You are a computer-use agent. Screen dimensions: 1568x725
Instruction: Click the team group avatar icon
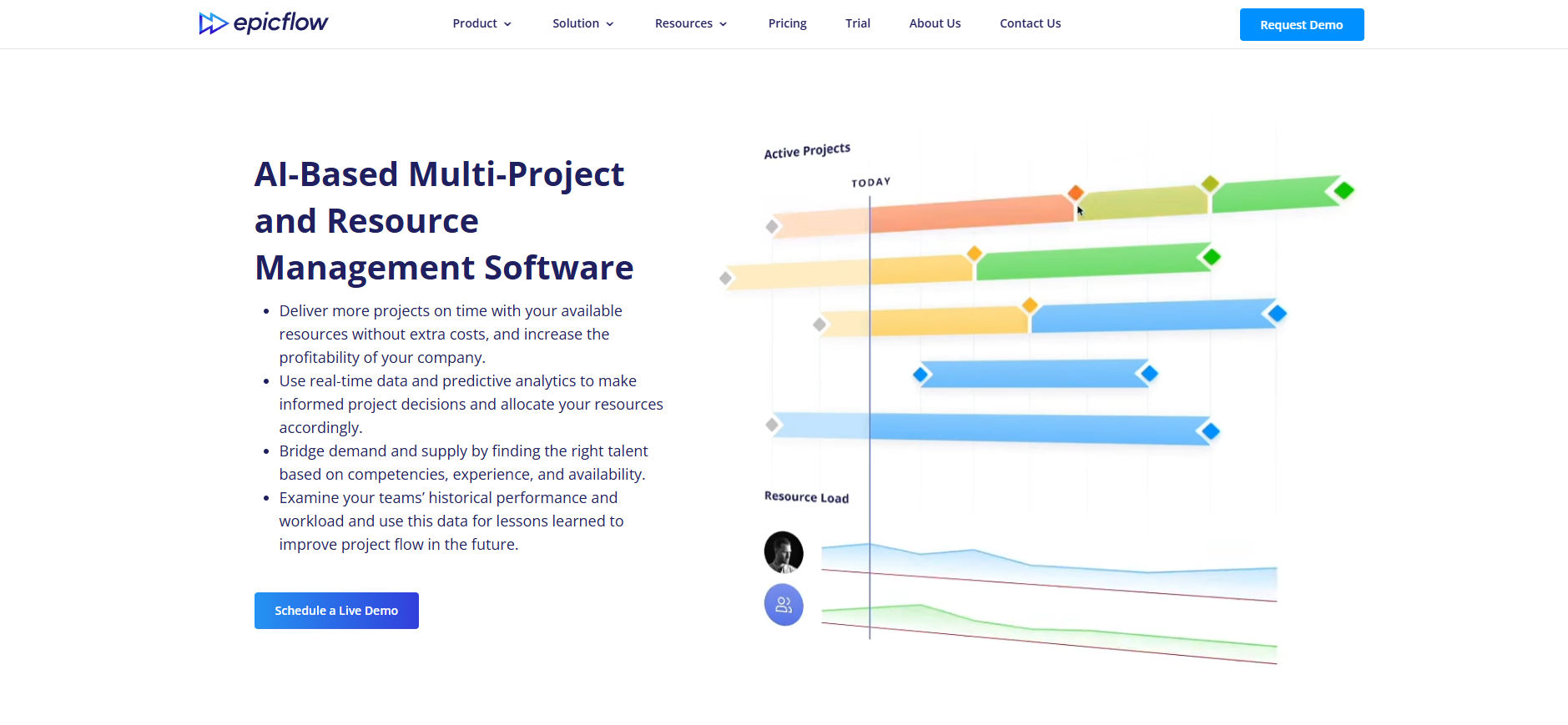point(784,605)
